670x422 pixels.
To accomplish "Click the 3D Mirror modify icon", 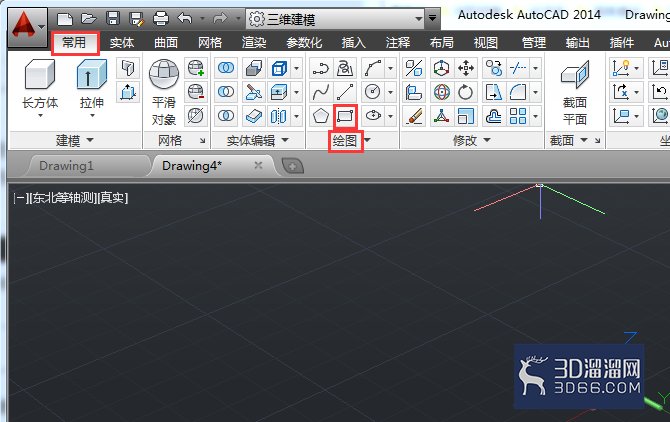I will tap(414, 68).
